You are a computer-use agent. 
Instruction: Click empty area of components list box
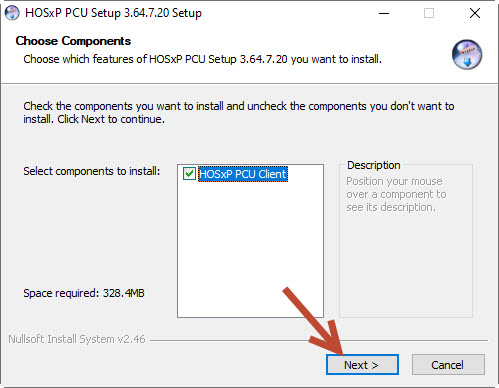(250, 250)
